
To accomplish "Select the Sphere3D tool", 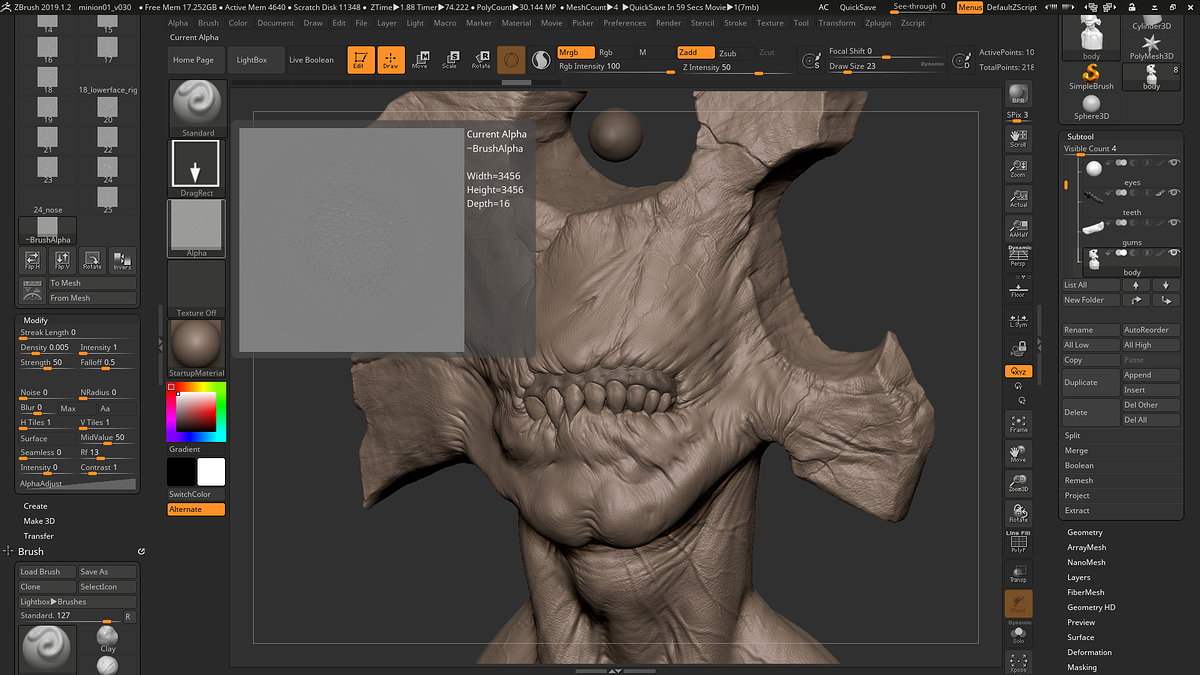I will tap(1091, 108).
